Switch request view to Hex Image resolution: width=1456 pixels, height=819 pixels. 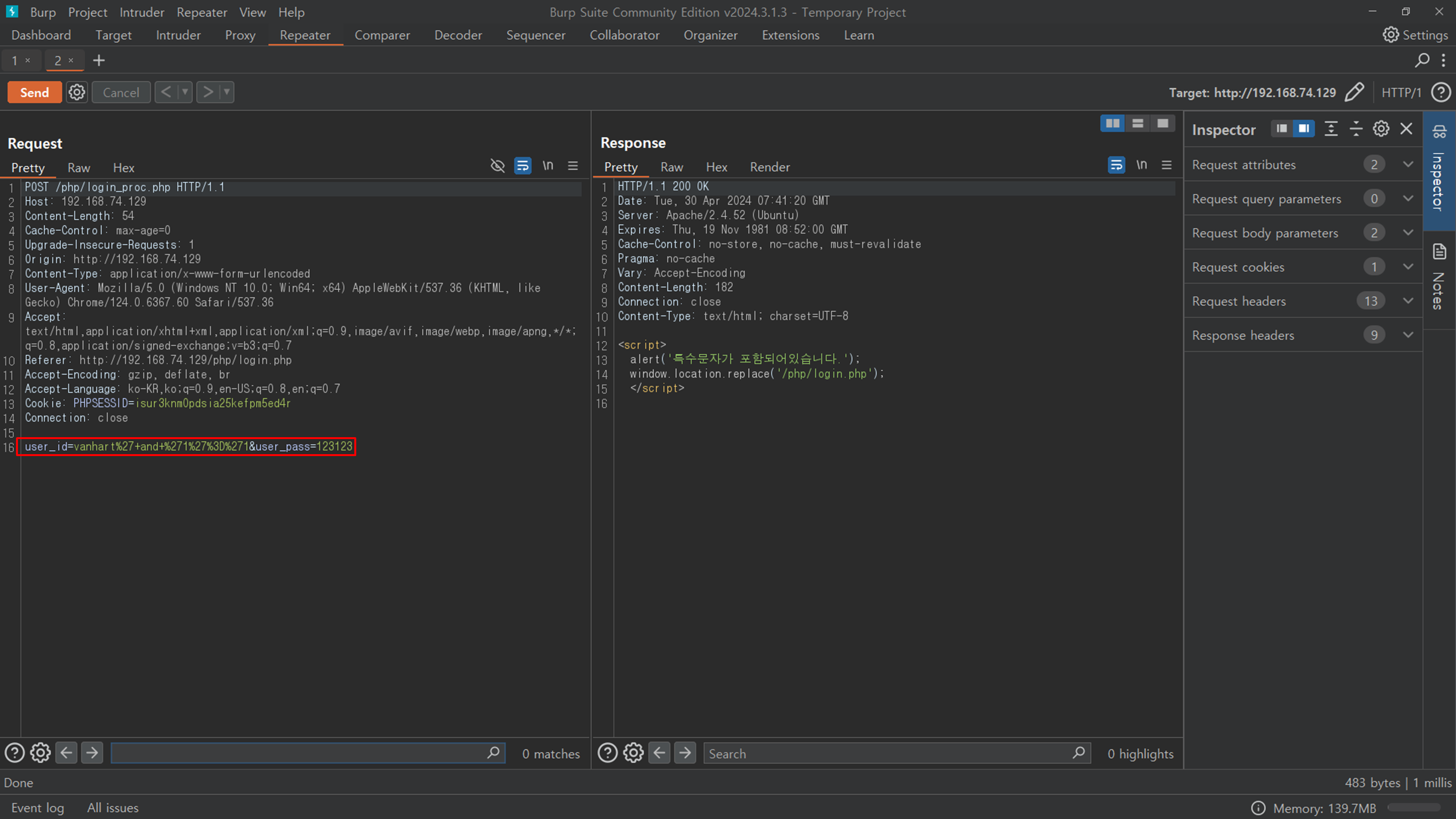click(x=123, y=168)
